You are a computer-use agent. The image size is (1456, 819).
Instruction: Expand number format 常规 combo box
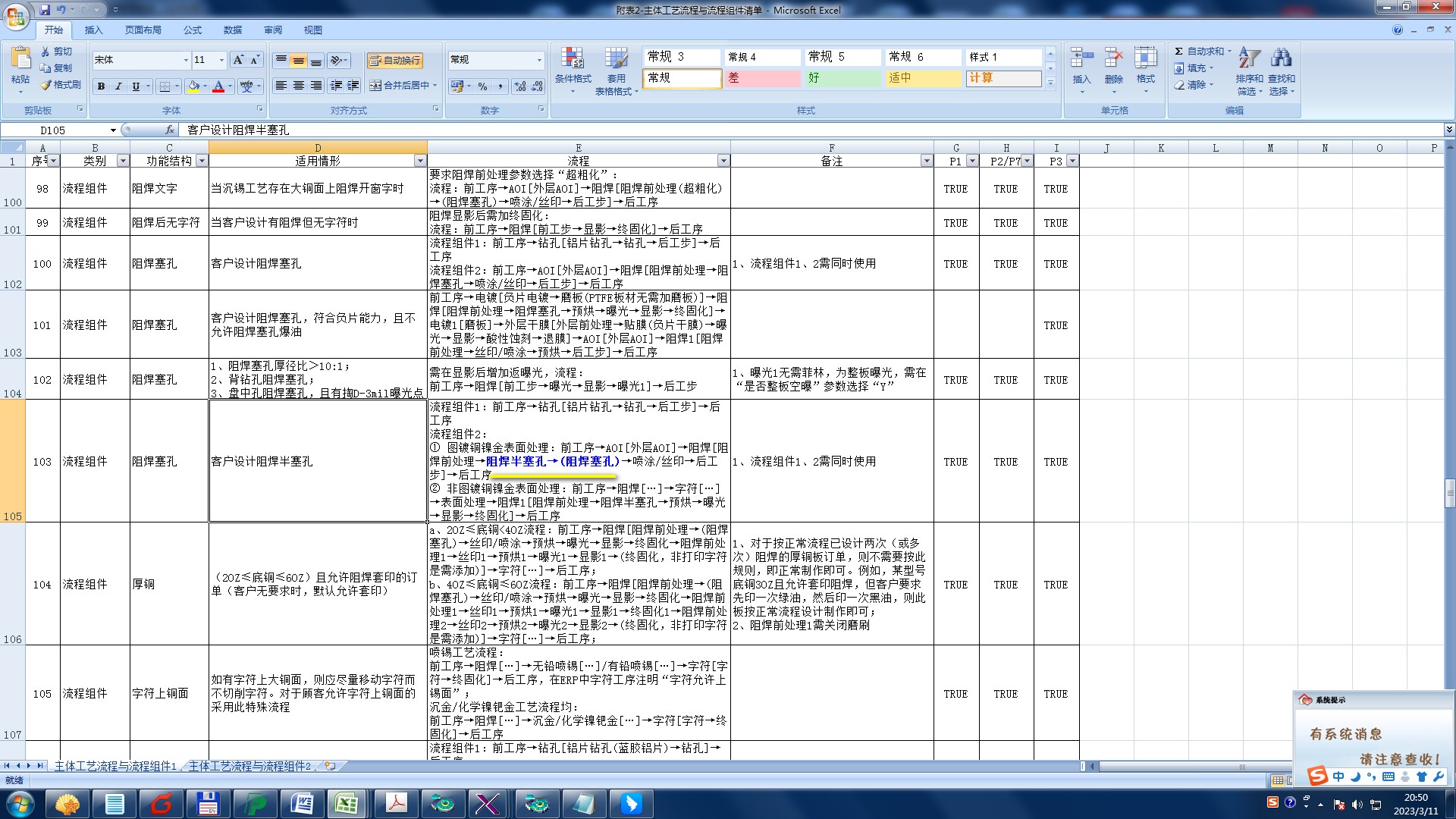tap(539, 60)
